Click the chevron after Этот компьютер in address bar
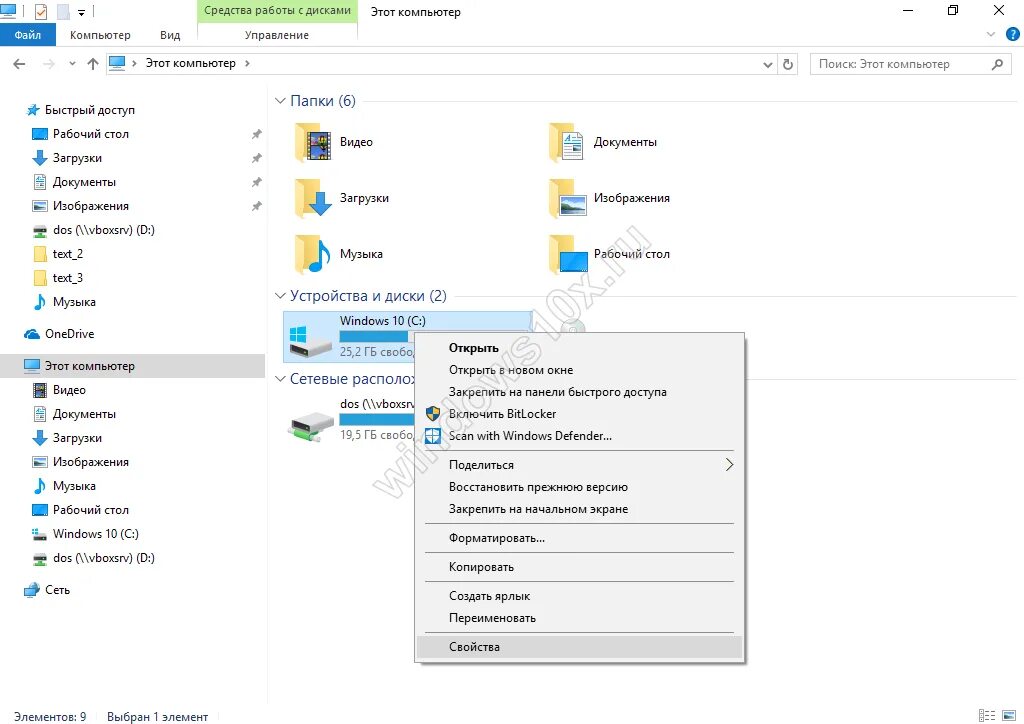 pyautogui.click(x=247, y=63)
